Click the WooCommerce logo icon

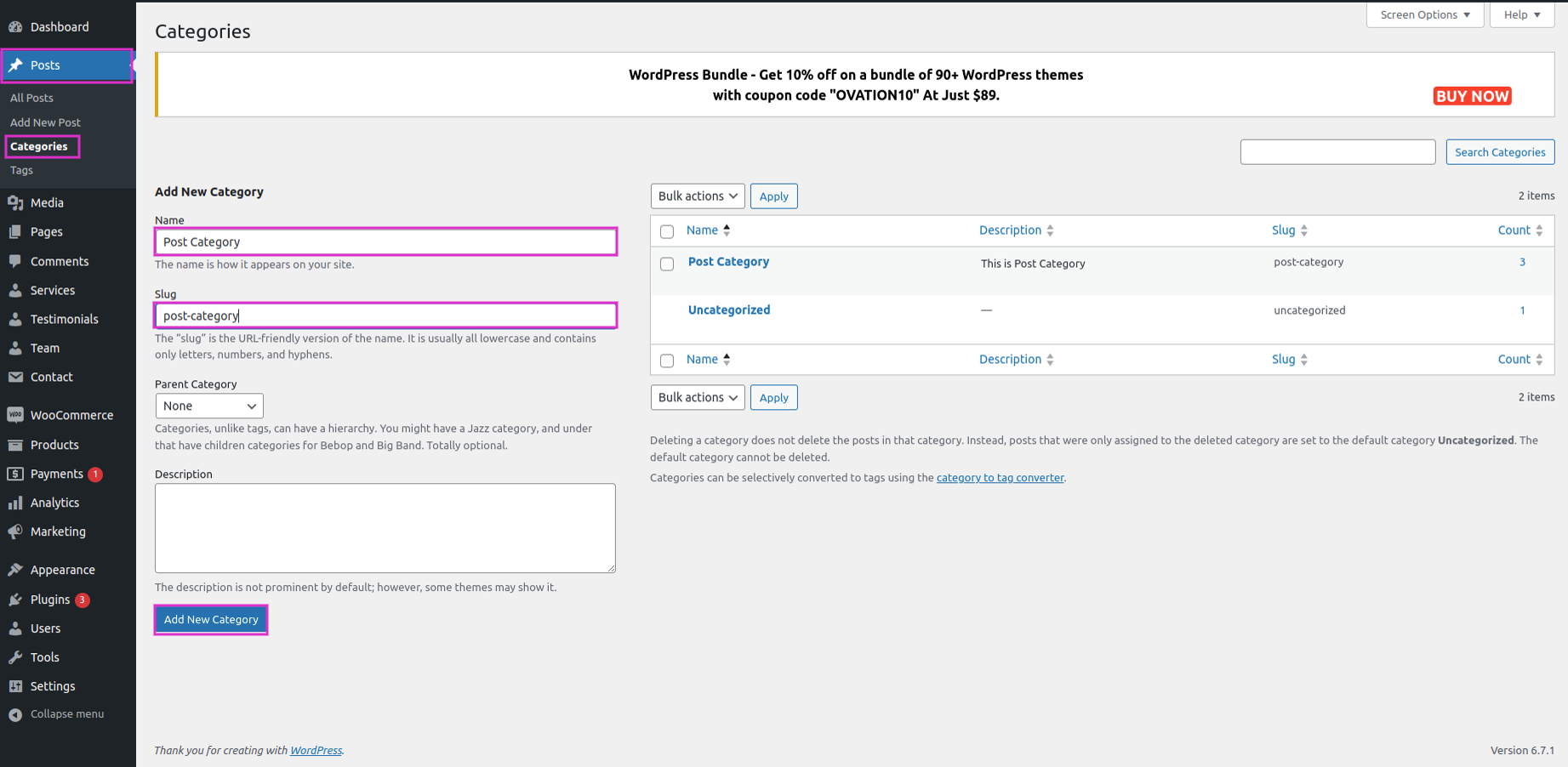(x=15, y=416)
